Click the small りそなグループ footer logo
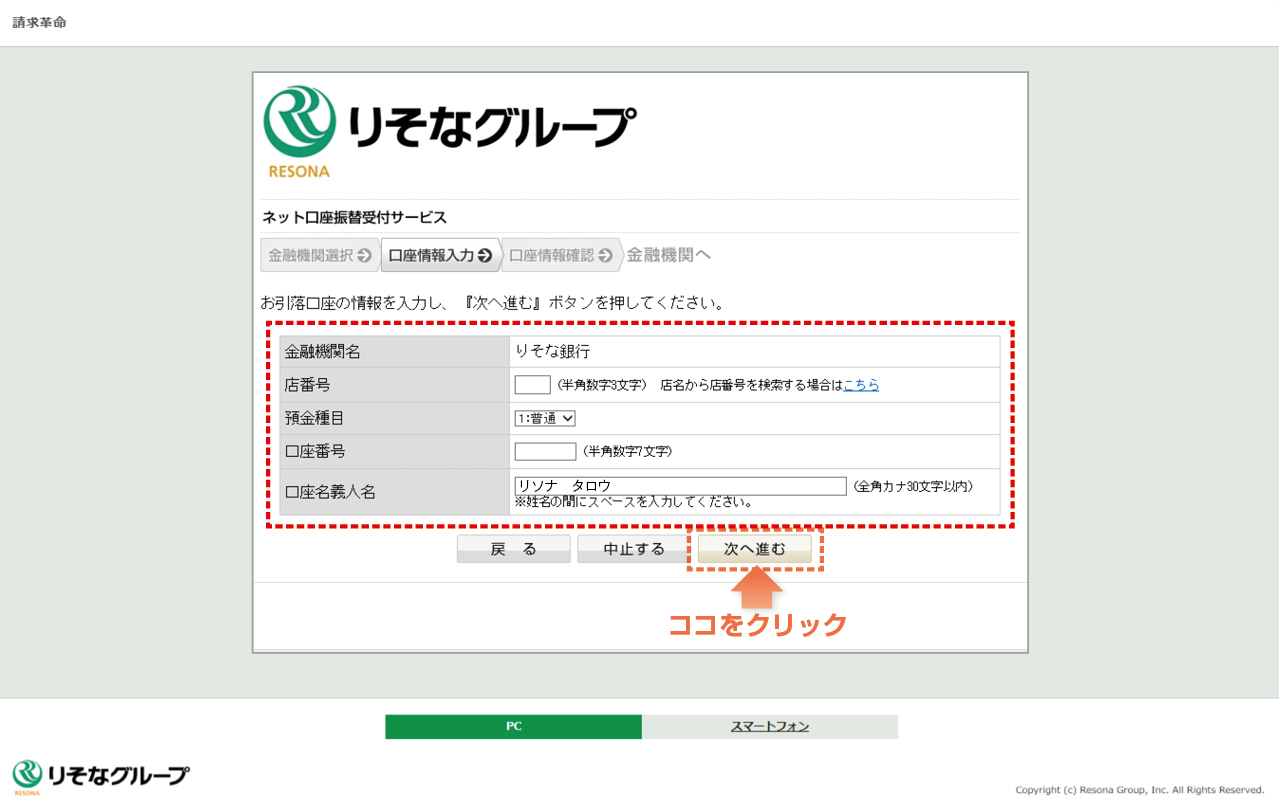This screenshot has height=804, width=1279. click(100, 777)
